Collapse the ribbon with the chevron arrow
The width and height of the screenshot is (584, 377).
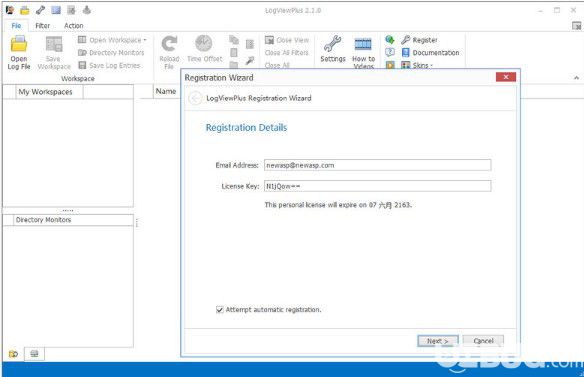[576, 78]
